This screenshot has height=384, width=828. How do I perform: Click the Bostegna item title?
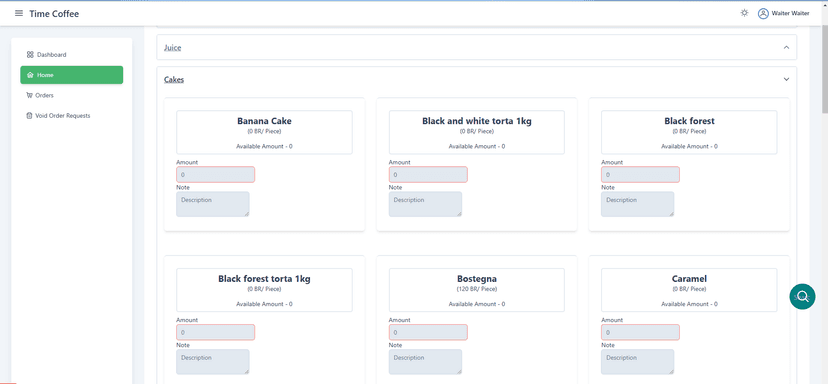pos(477,279)
